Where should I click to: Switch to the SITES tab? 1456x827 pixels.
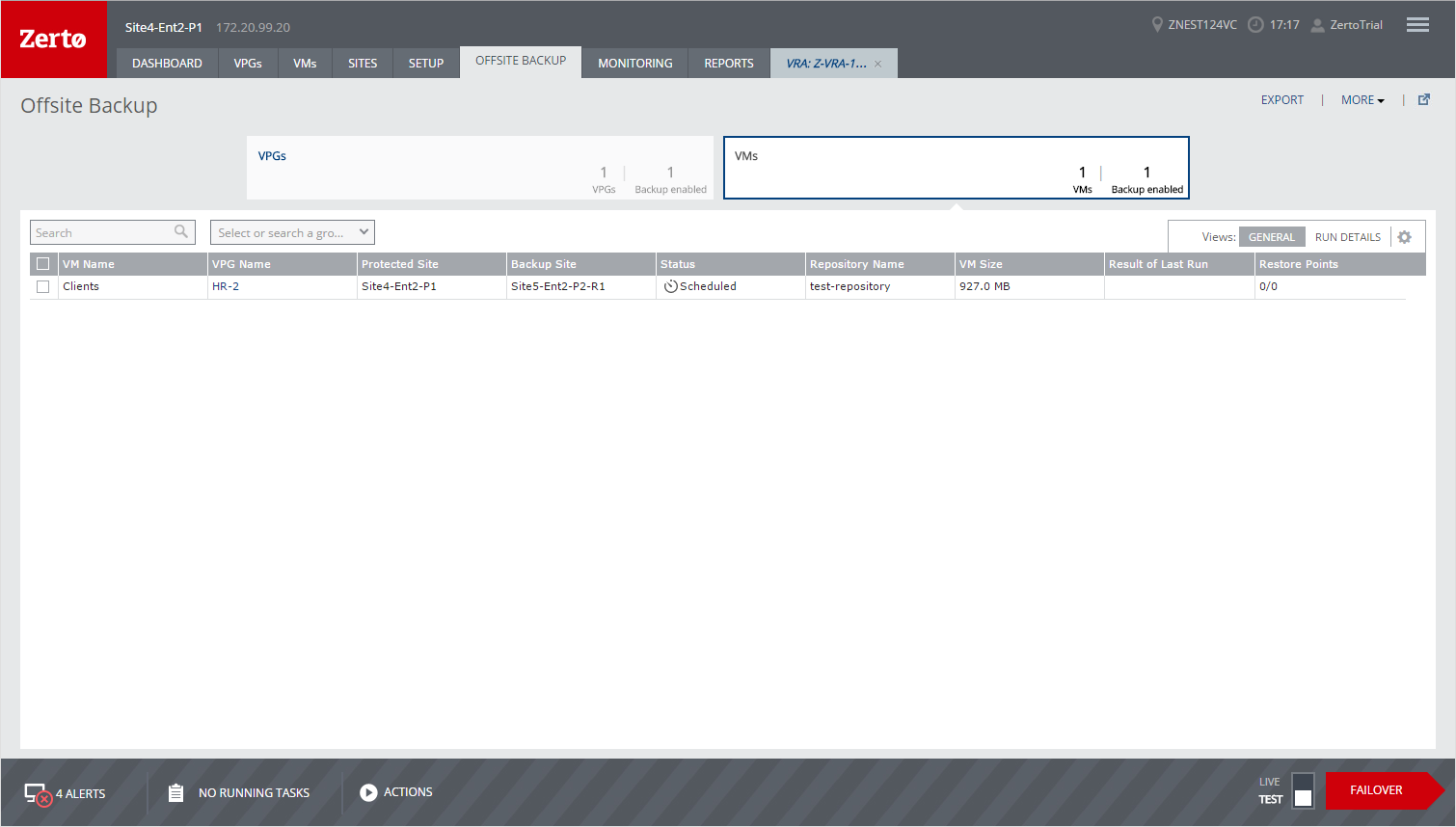363,64
